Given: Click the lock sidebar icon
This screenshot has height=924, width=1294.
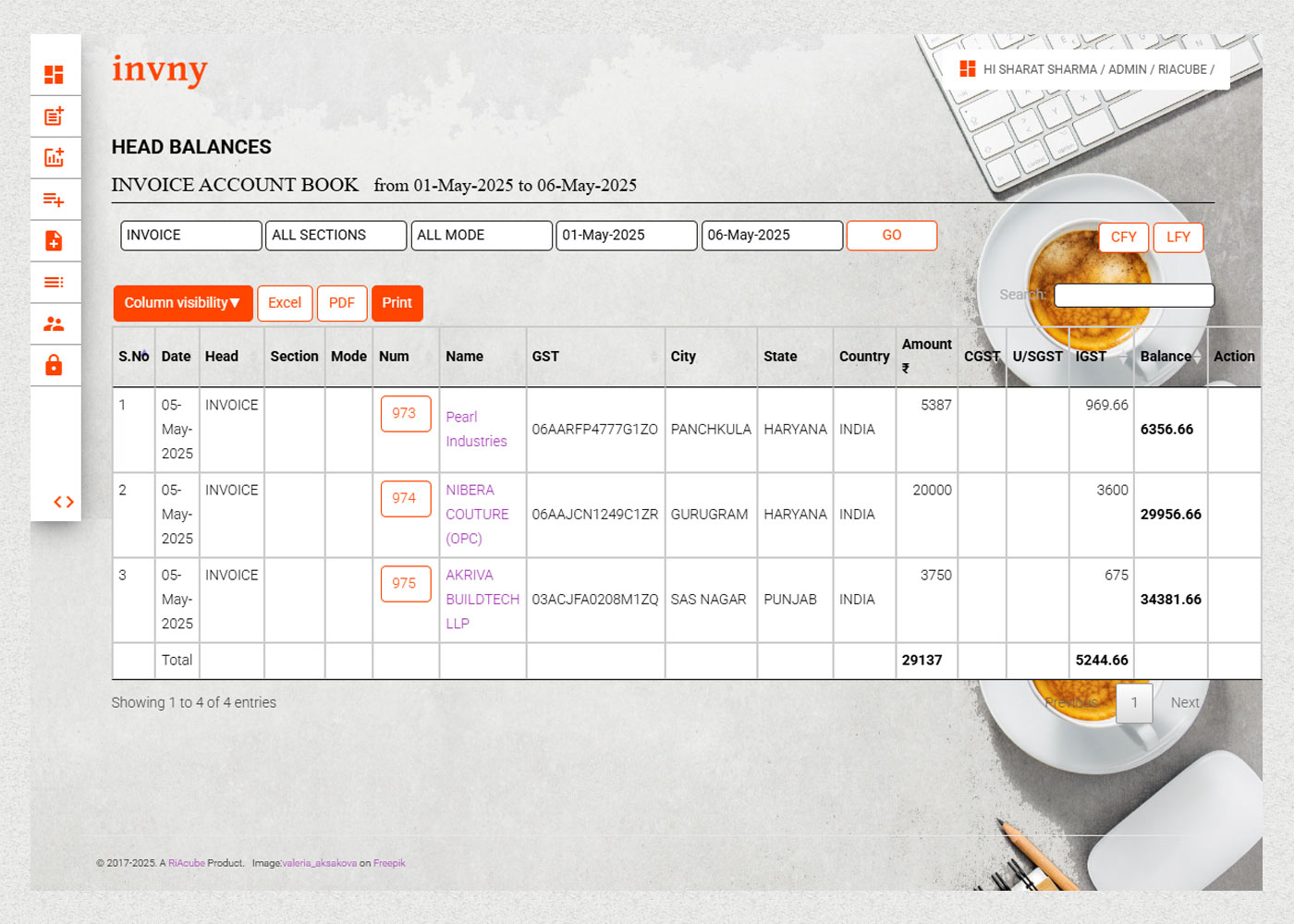Looking at the screenshot, I should coord(55,365).
